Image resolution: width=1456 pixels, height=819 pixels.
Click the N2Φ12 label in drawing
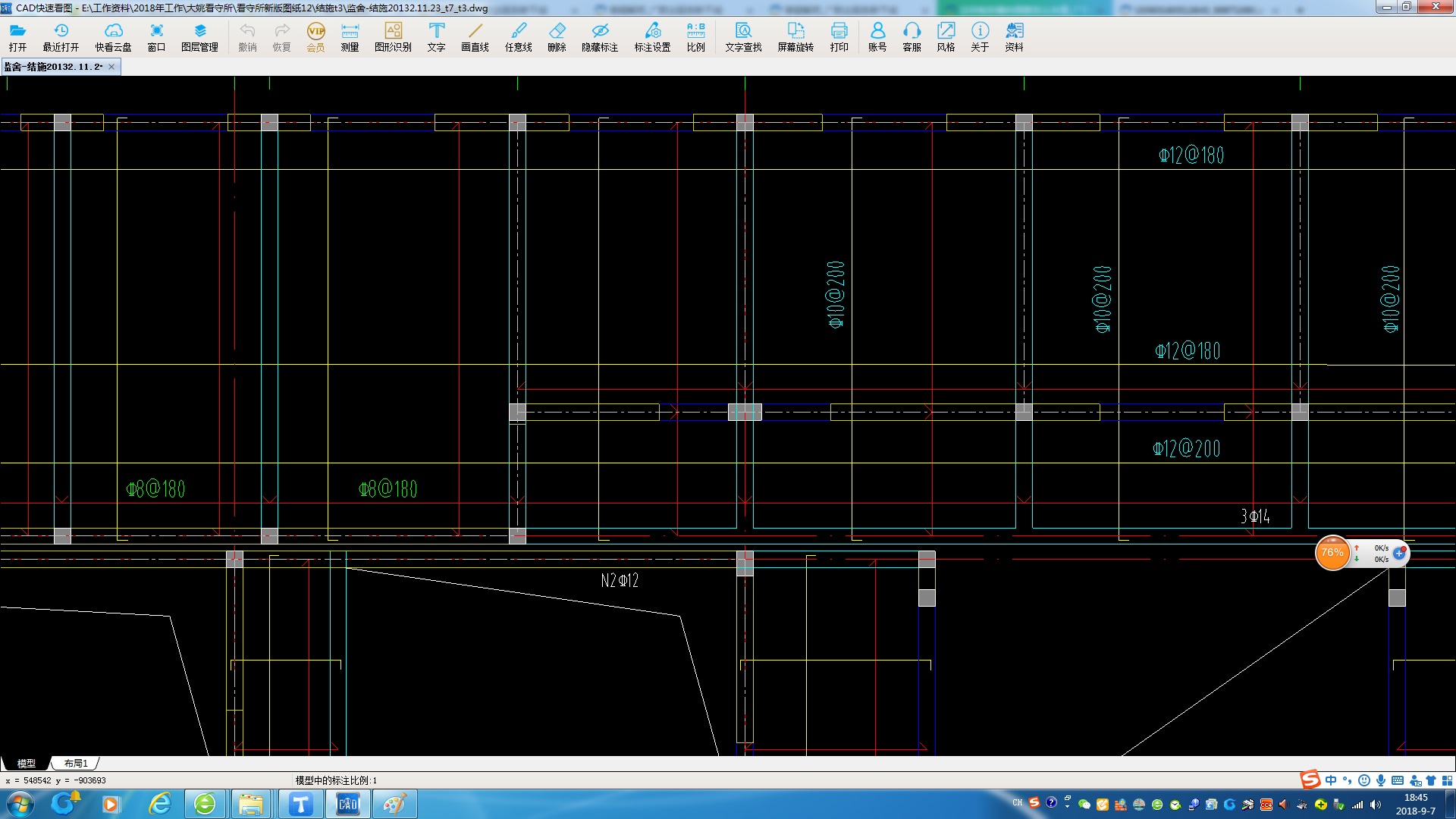[x=620, y=581]
